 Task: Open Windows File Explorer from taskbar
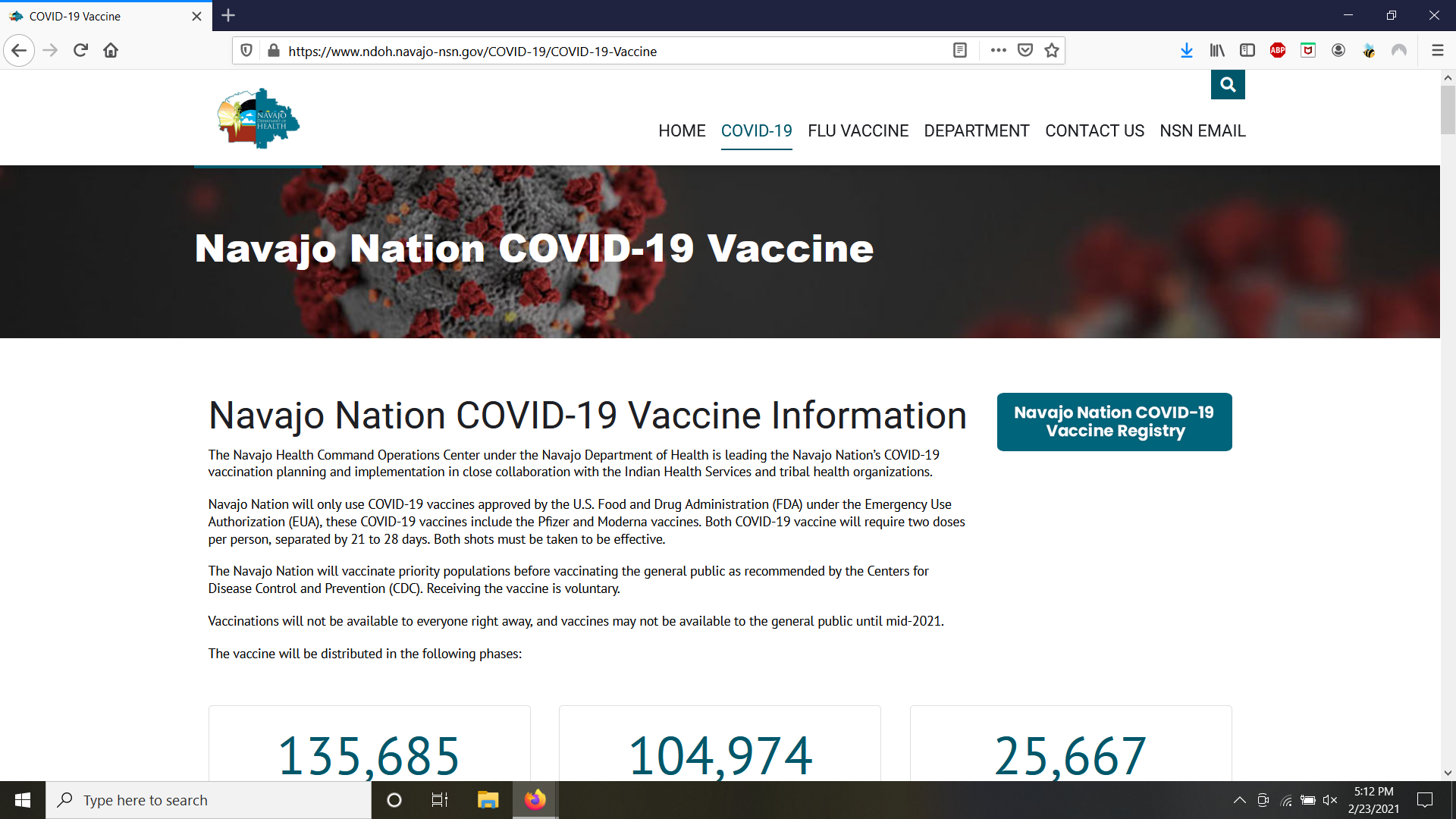tap(488, 800)
